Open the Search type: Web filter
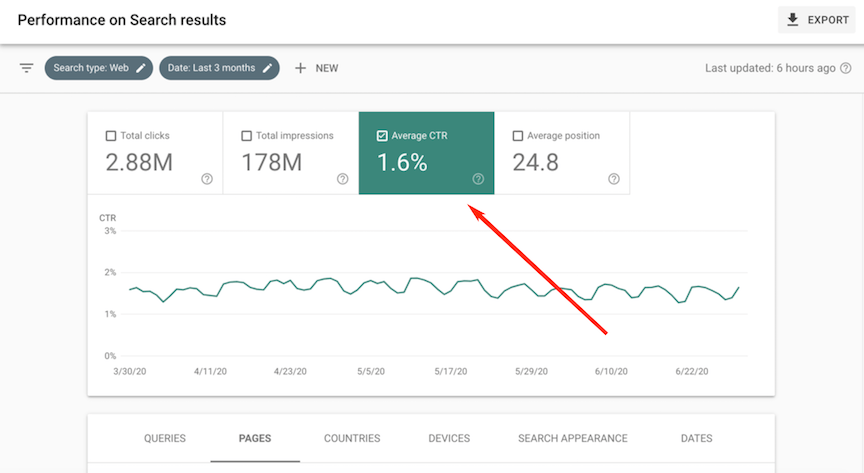Screen dimensions: 864x473 [90, 68]
